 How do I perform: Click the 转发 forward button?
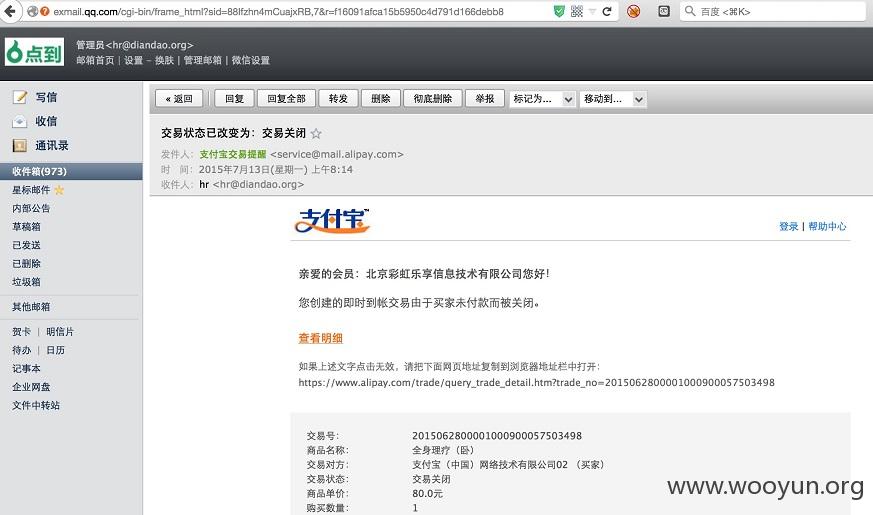point(338,99)
